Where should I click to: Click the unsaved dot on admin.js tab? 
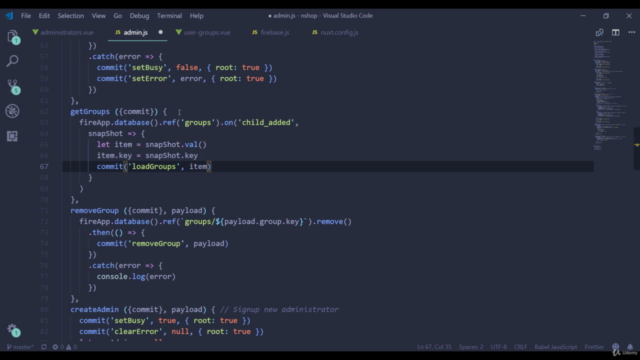point(160,32)
